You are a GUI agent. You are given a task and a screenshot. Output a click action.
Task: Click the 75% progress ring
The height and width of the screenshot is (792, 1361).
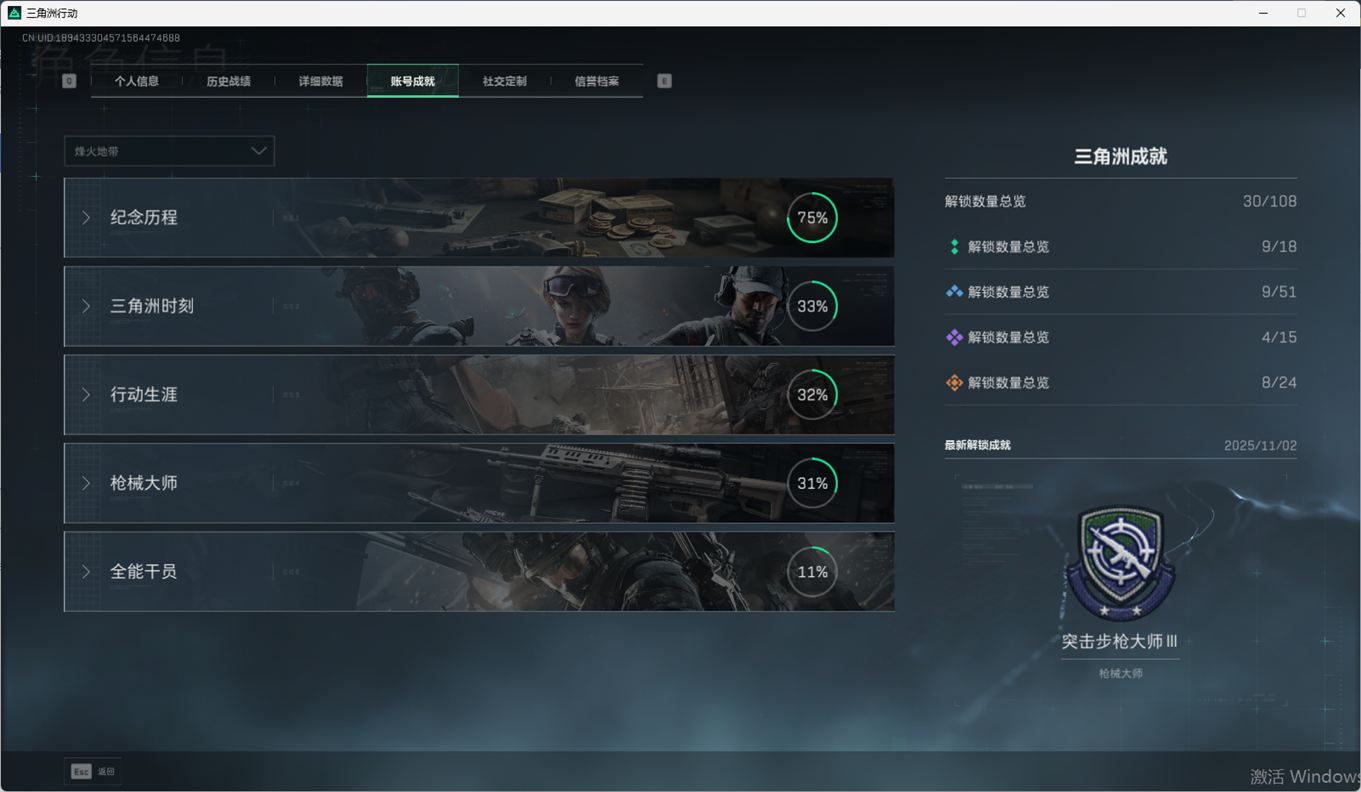tap(812, 218)
